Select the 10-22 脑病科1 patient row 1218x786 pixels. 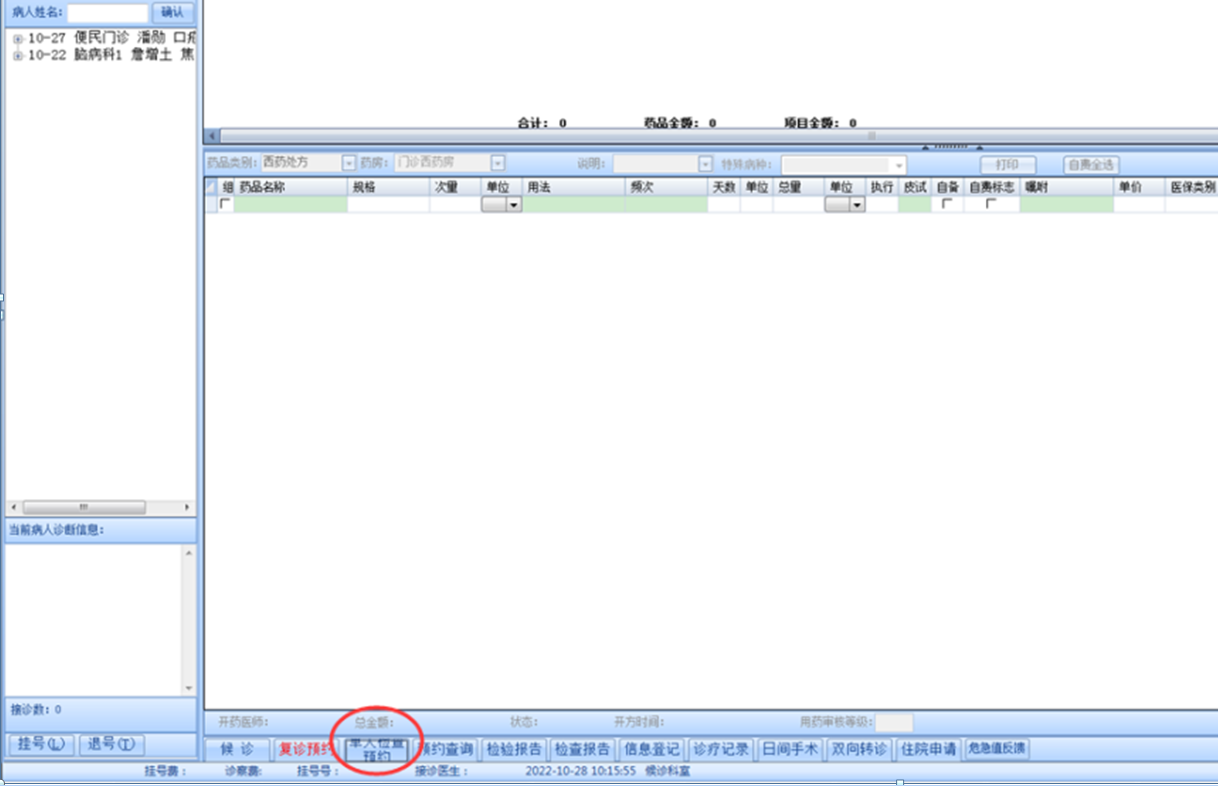click(x=110, y=56)
